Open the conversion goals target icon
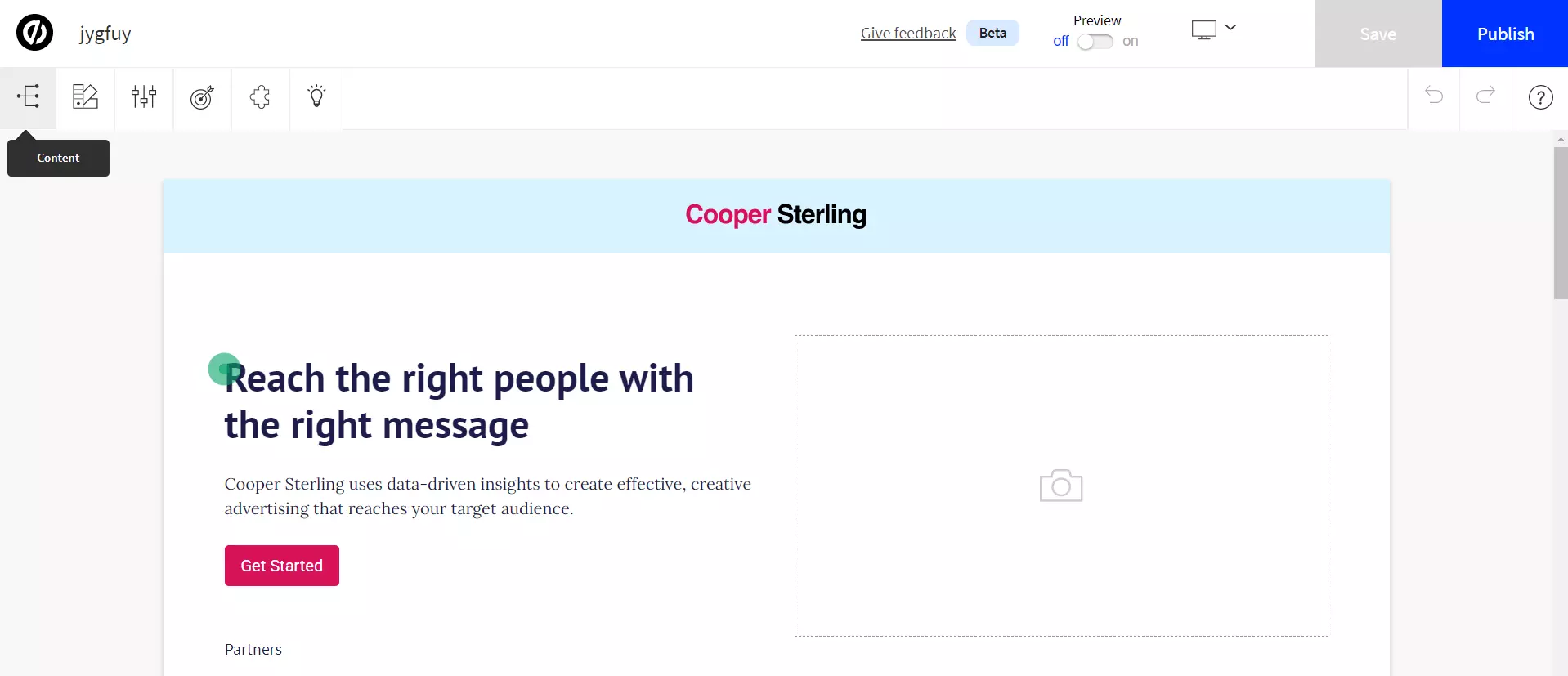Screen dimensions: 1568x676 (x=202, y=97)
